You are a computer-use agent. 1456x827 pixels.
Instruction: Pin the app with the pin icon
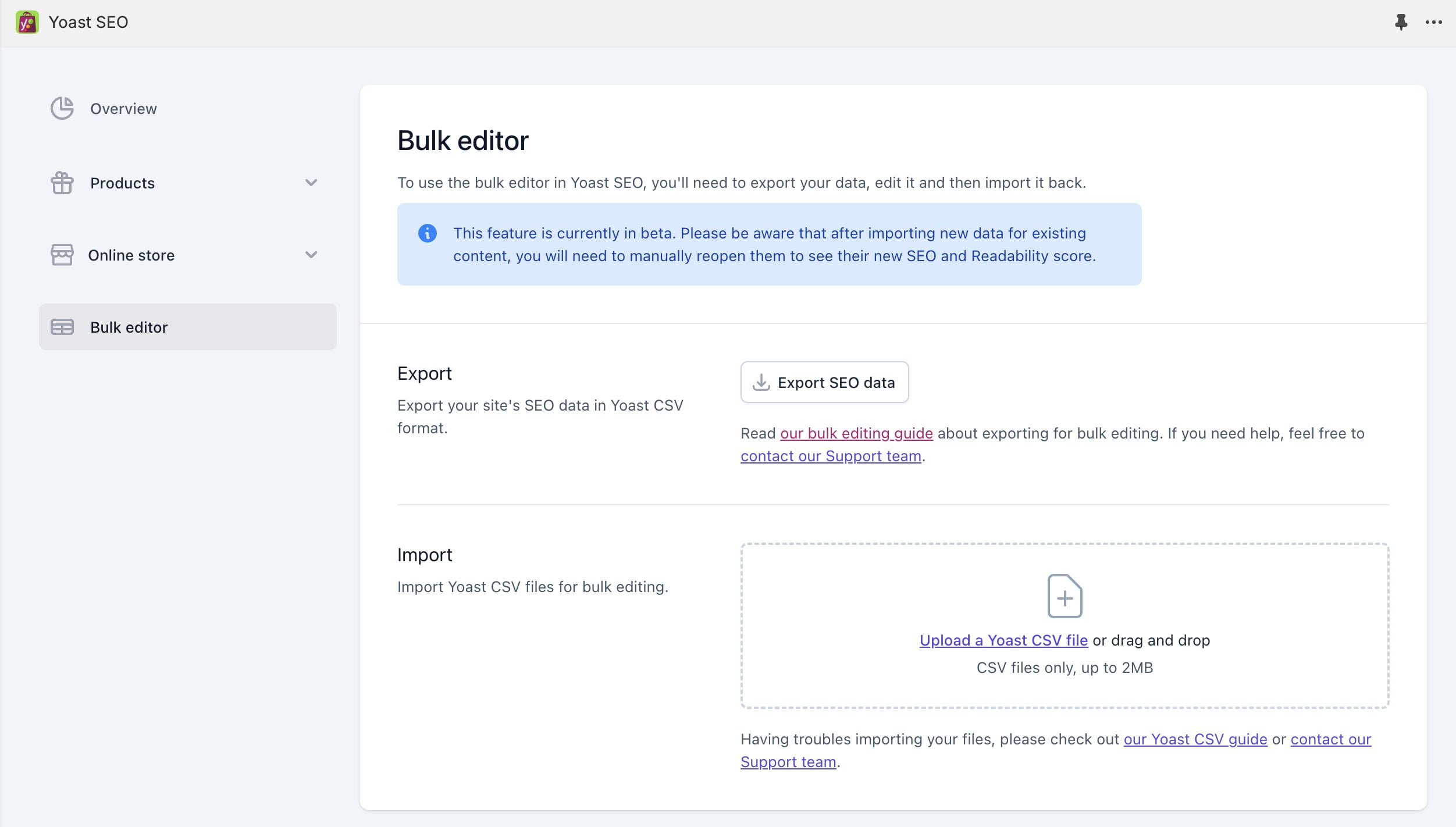[1401, 22]
